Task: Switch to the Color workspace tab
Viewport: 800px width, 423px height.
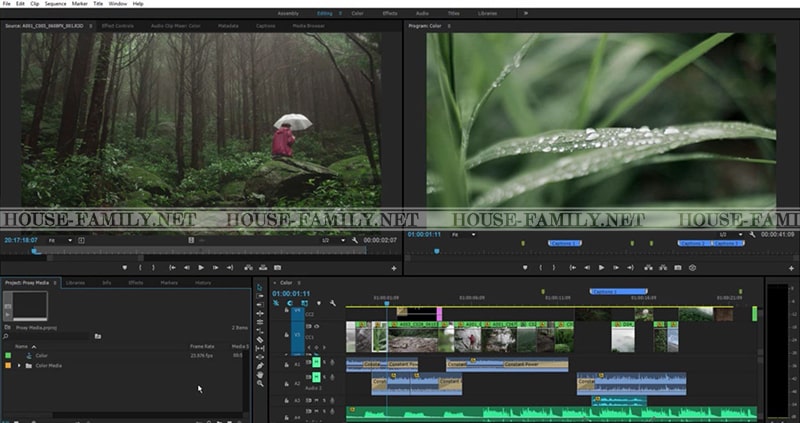Action: click(357, 13)
